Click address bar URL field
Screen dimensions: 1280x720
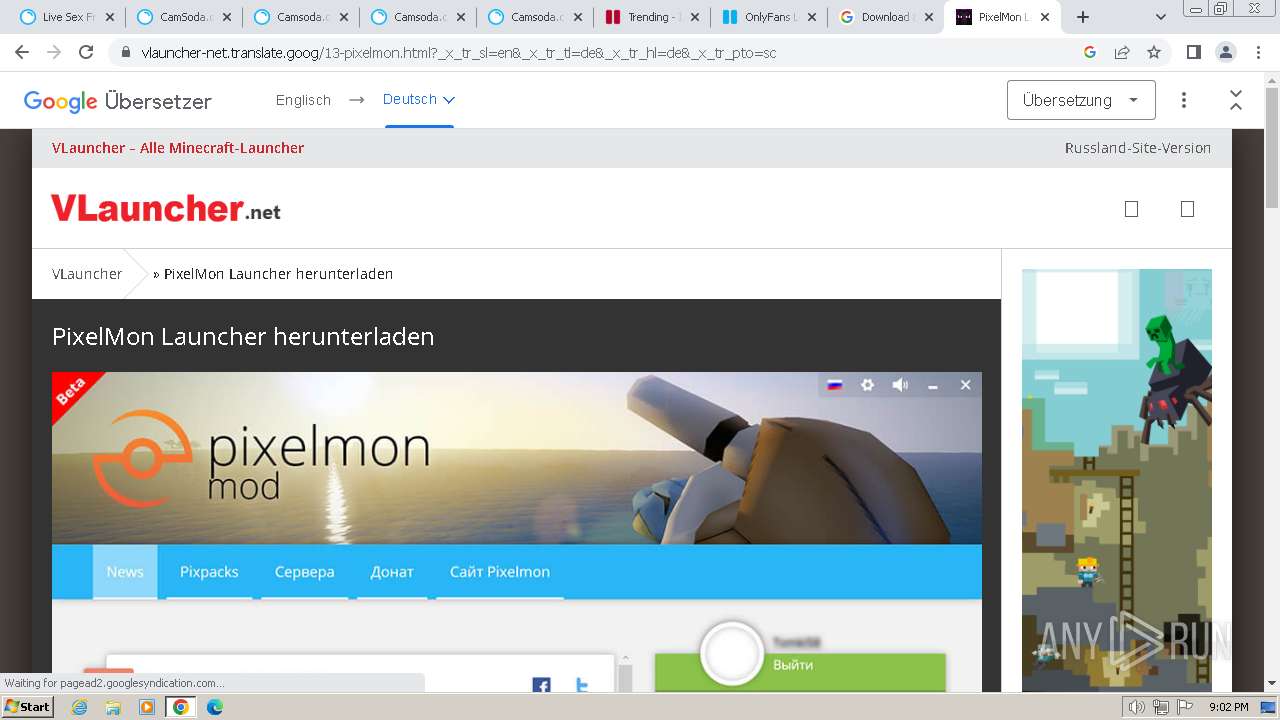point(600,52)
